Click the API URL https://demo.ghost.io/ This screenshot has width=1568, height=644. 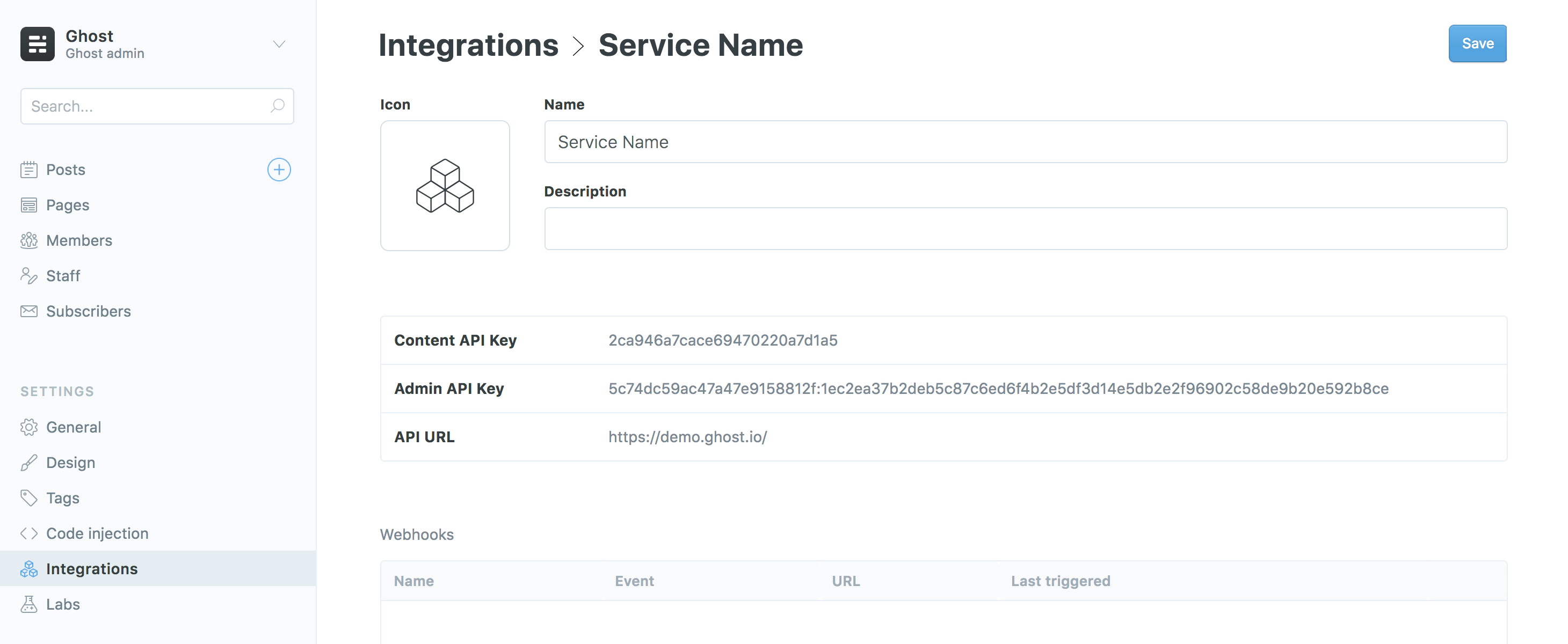[x=688, y=436]
